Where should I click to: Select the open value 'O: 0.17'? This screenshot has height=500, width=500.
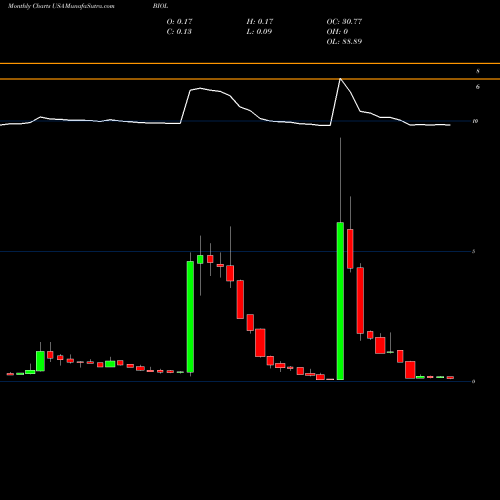click(179, 21)
